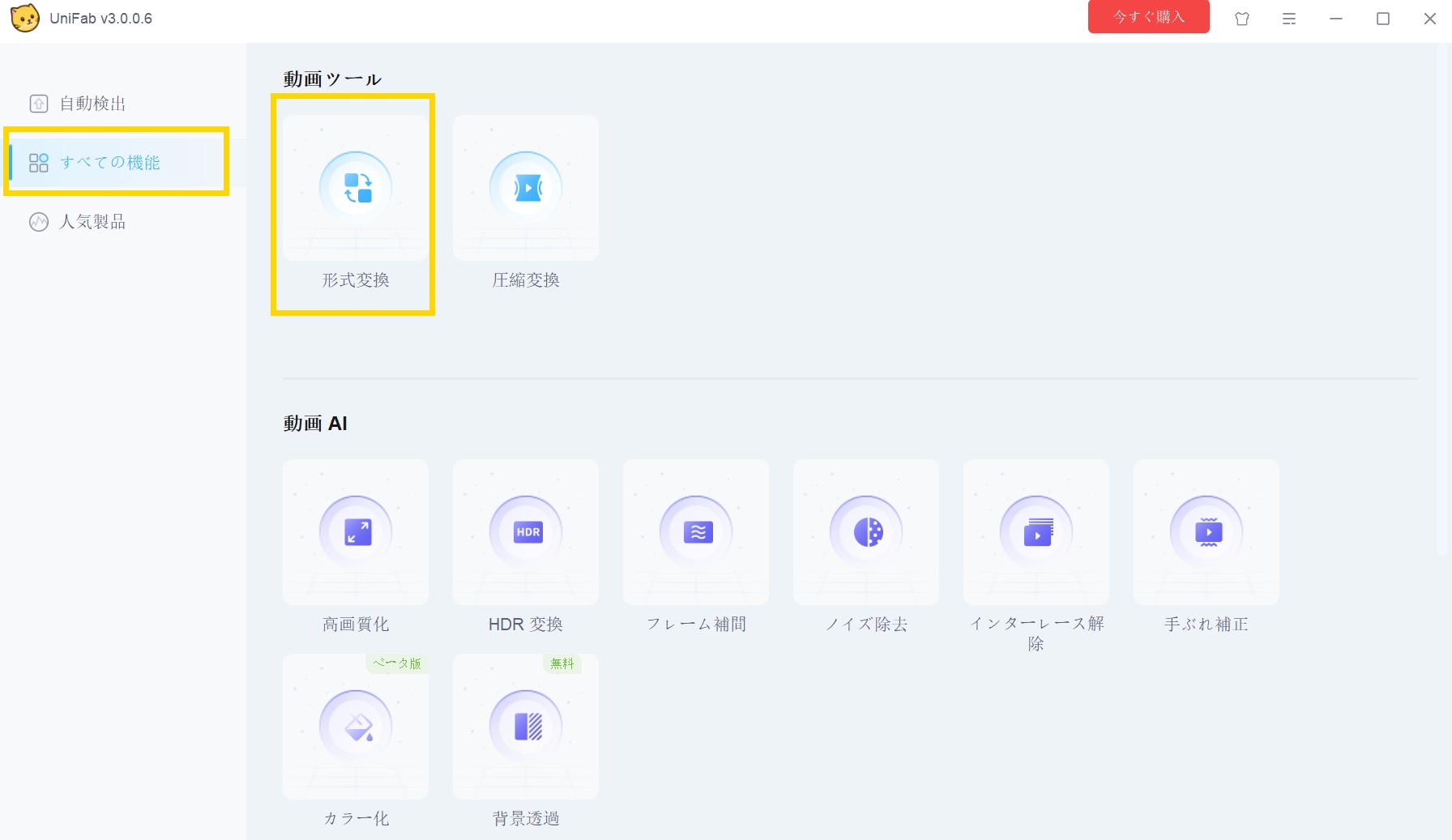Image resolution: width=1452 pixels, height=840 pixels.
Task: Click the カラー化 label
Action: pyautogui.click(x=356, y=819)
